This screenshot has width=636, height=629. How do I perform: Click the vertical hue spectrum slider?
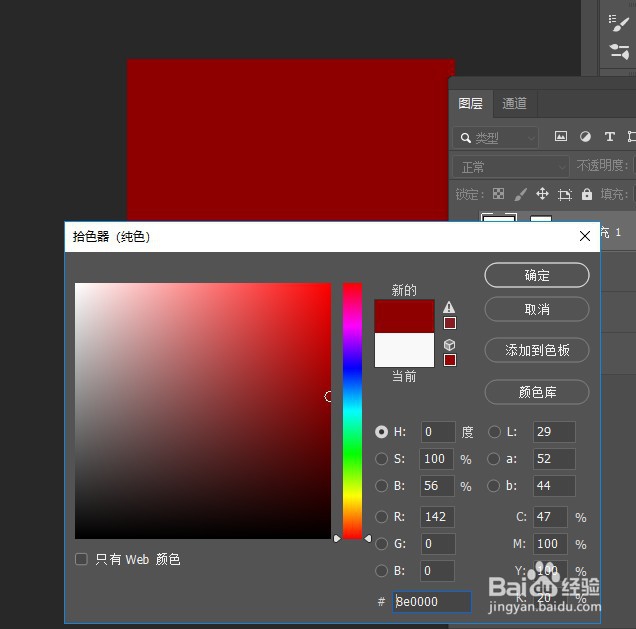(x=352, y=411)
